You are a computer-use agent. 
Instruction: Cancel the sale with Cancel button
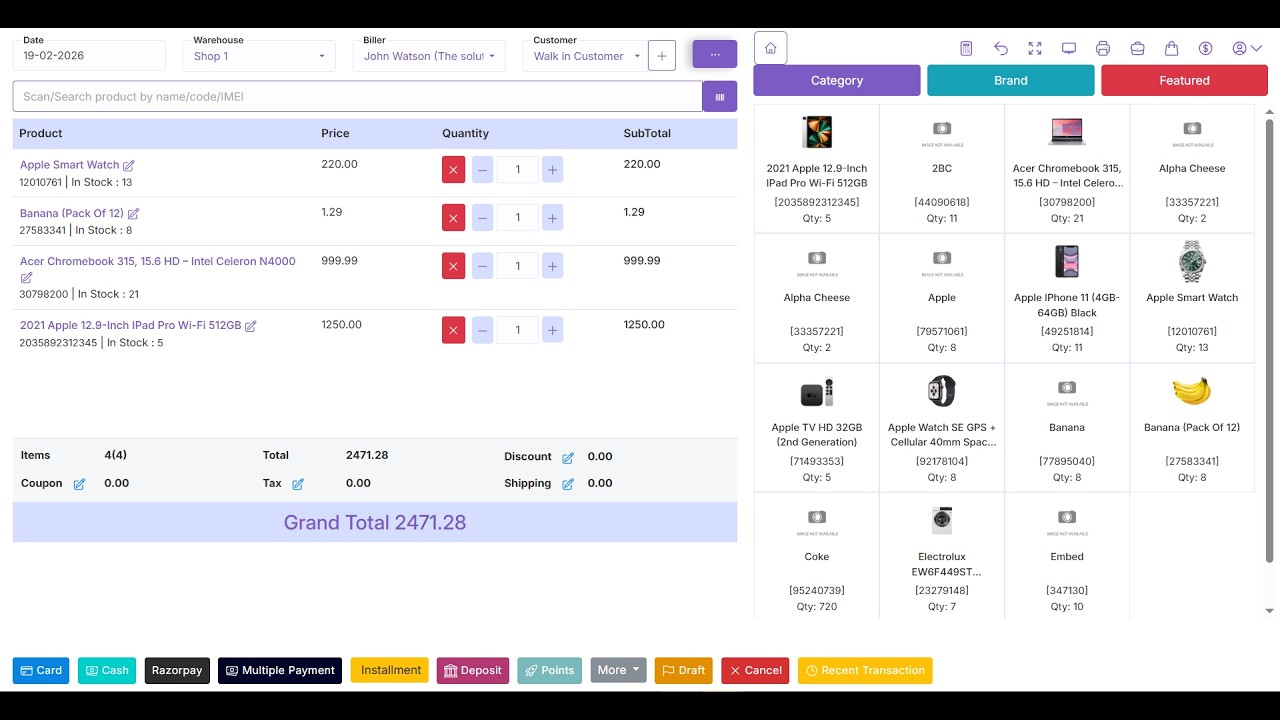[x=755, y=670]
